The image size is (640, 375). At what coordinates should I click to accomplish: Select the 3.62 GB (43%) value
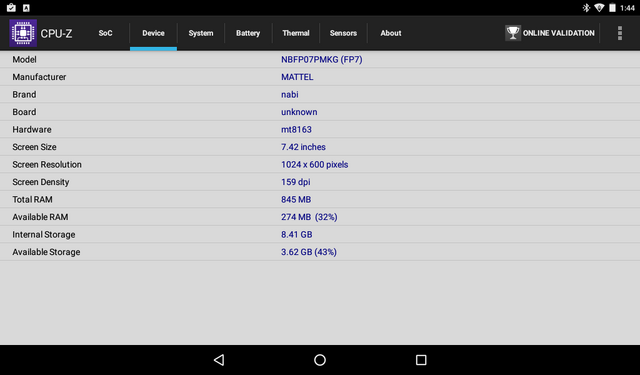[309, 252]
